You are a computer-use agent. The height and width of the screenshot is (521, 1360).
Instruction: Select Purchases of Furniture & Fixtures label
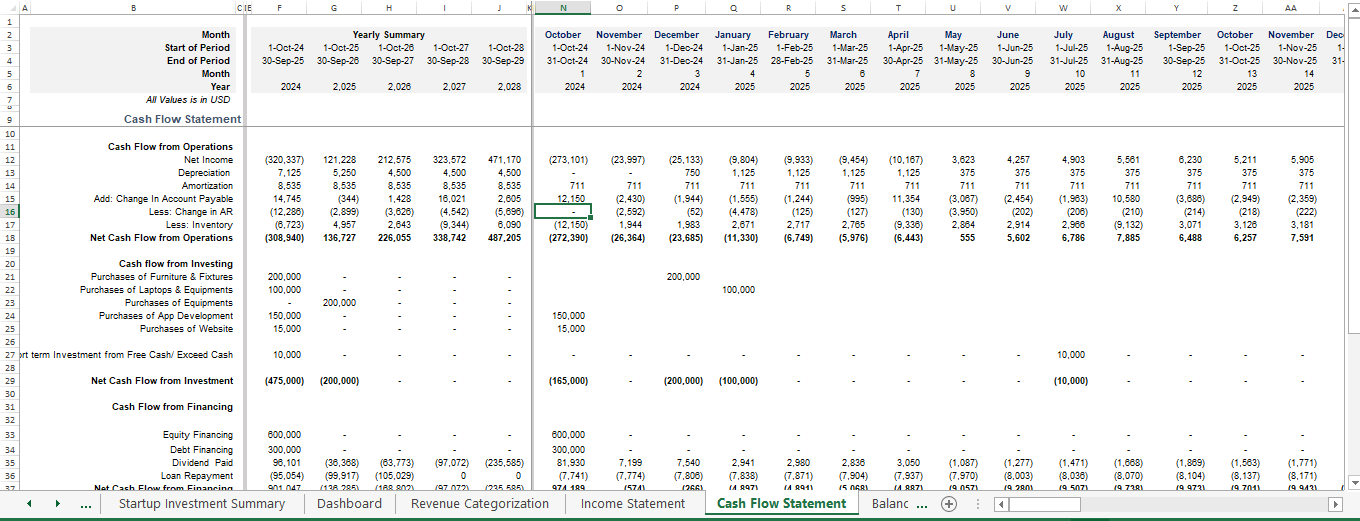(161, 277)
